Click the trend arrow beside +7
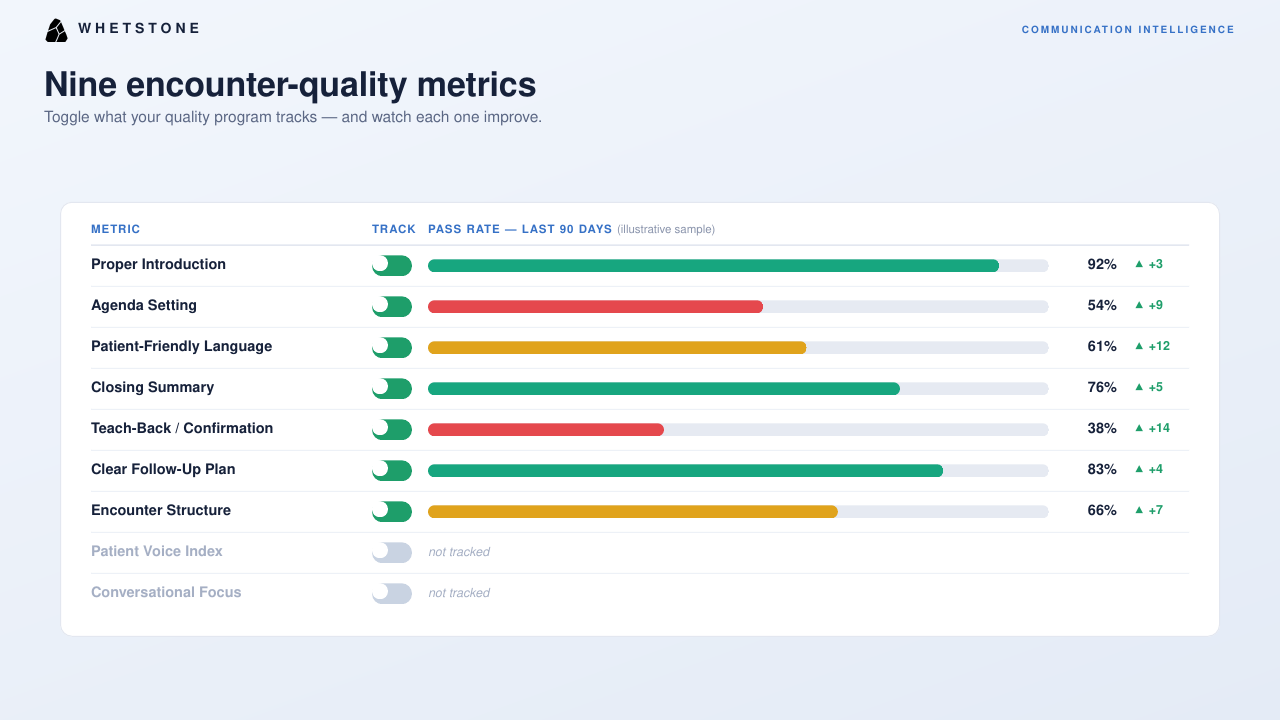The height and width of the screenshot is (720, 1280). [1139, 511]
